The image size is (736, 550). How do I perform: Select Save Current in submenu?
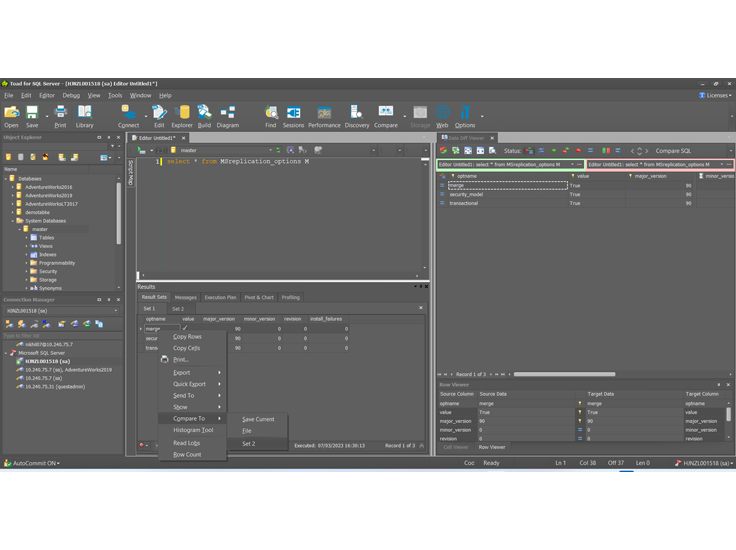pos(257,419)
